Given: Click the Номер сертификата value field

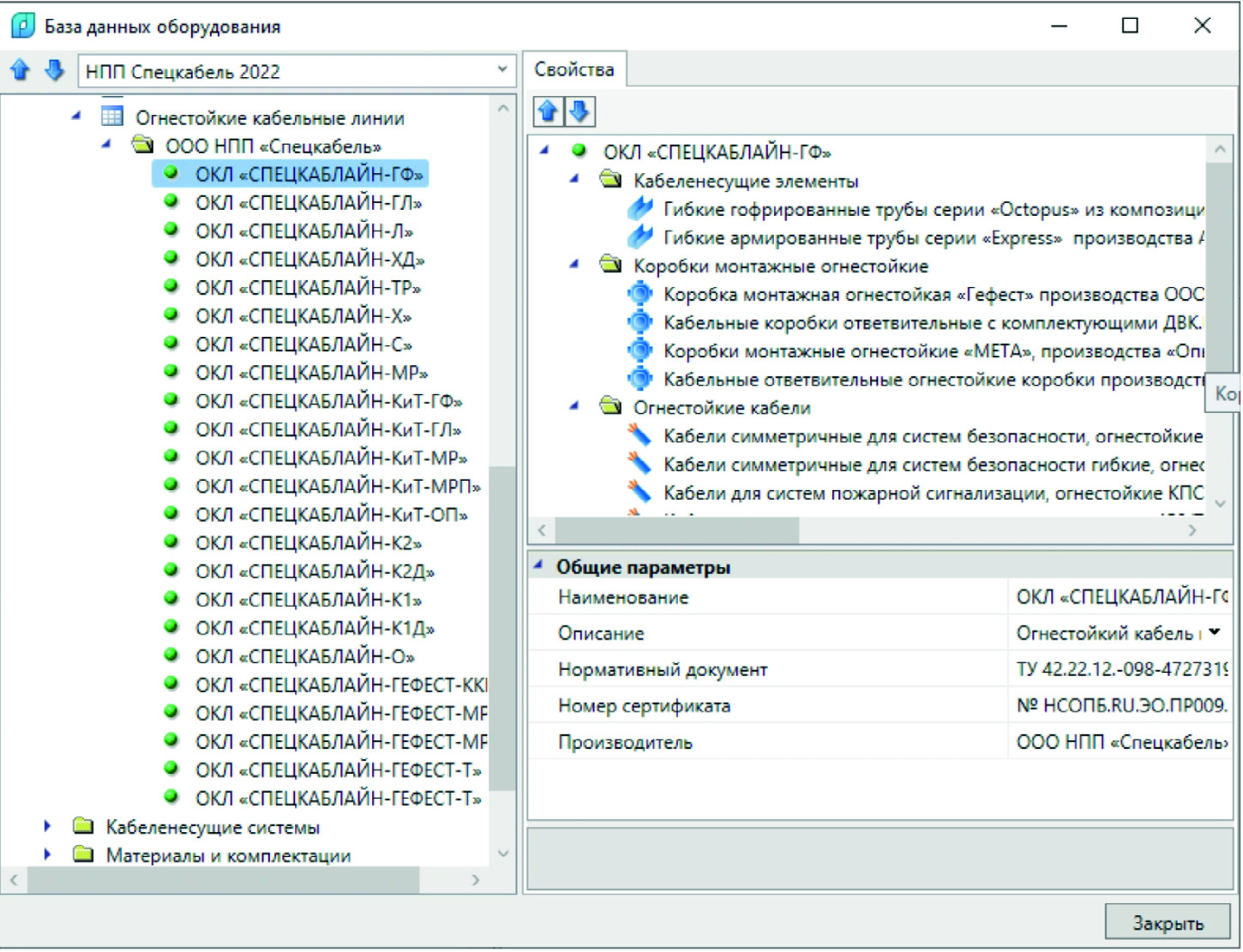Looking at the screenshot, I should (1120, 705).
